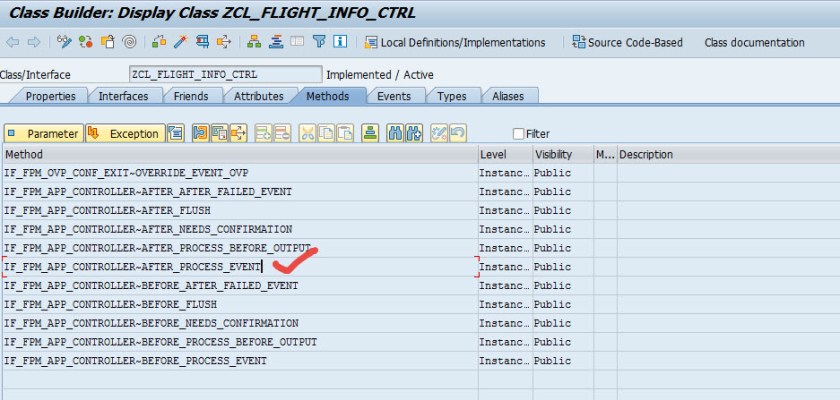840x400 pixels.
Task: Click the Method column header
Action: (x=240, y=155)
